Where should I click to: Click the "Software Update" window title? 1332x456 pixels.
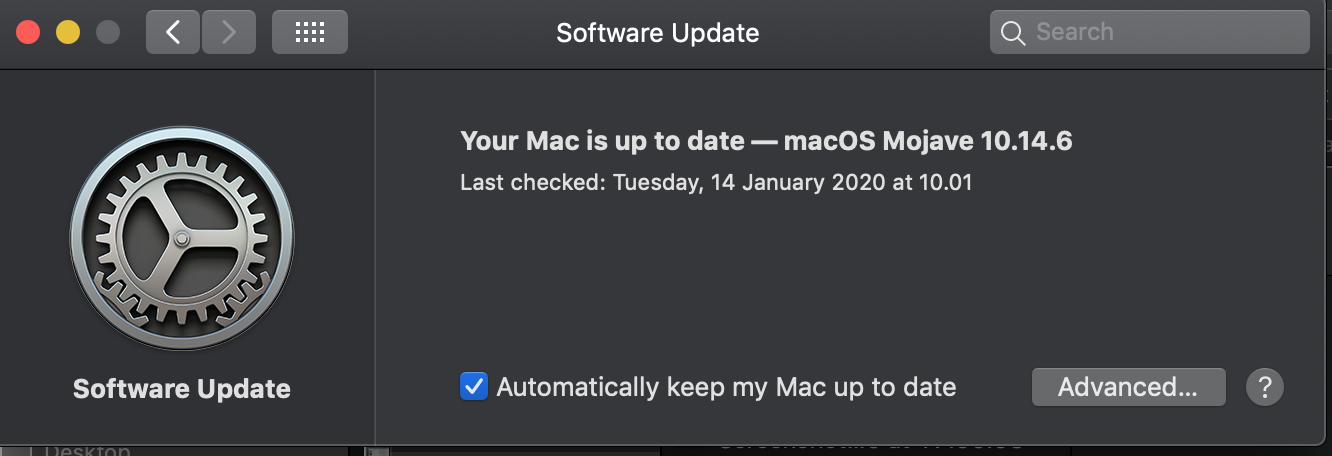pyautogui.click(x=657, y=33)
